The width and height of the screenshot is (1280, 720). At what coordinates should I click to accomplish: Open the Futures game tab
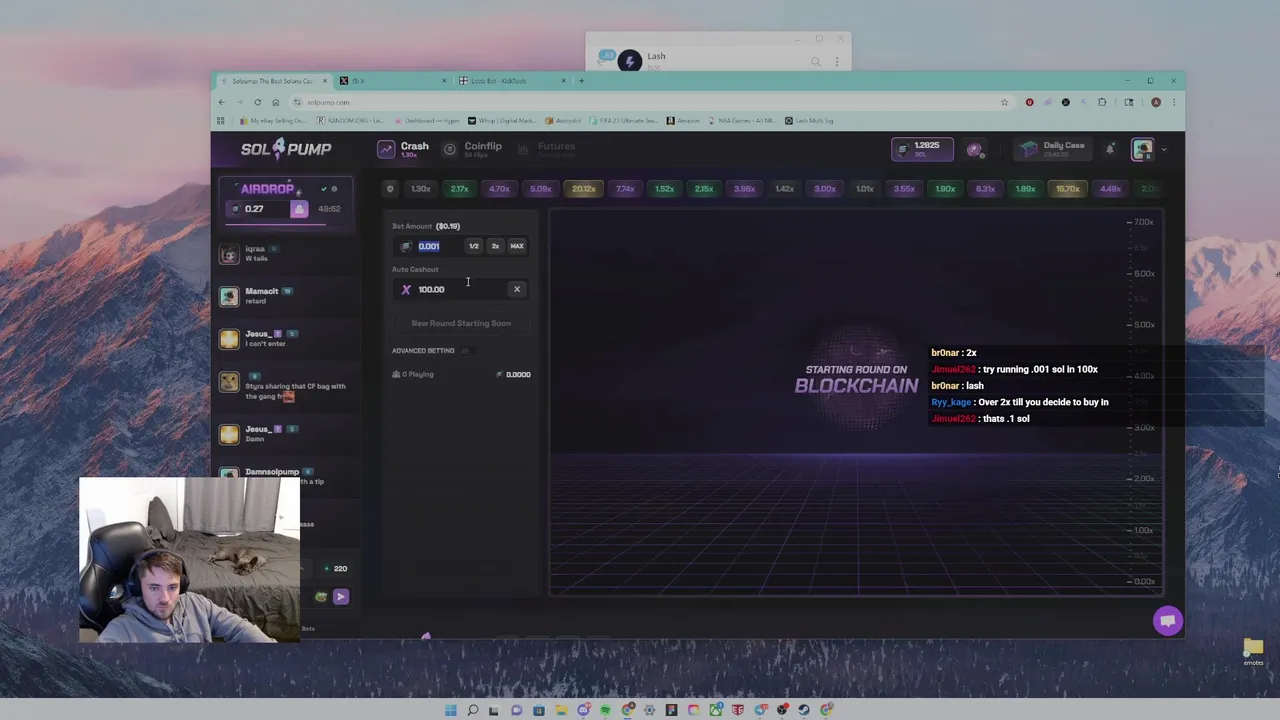(x=546, y=149)
